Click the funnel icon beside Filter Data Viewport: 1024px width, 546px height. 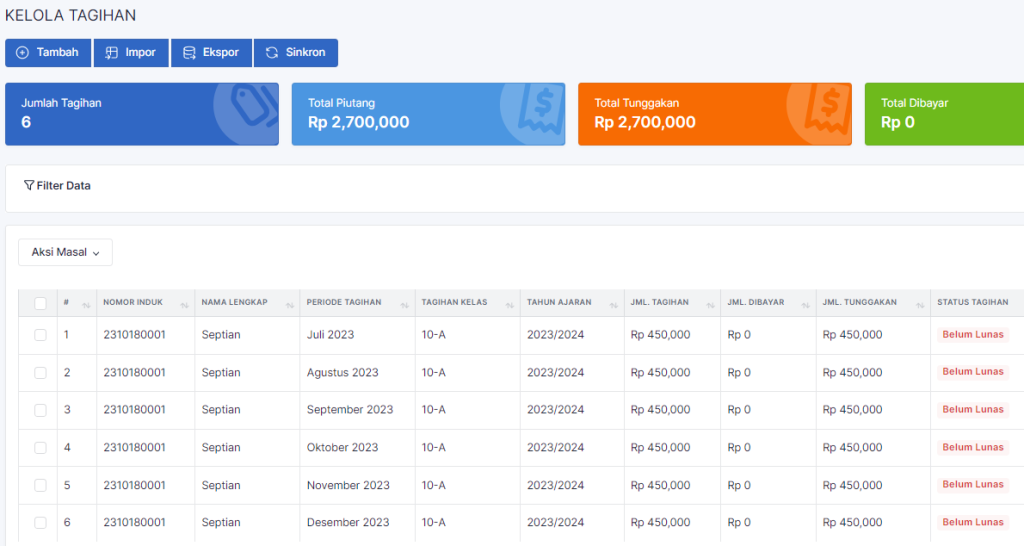tap(29, 186)
